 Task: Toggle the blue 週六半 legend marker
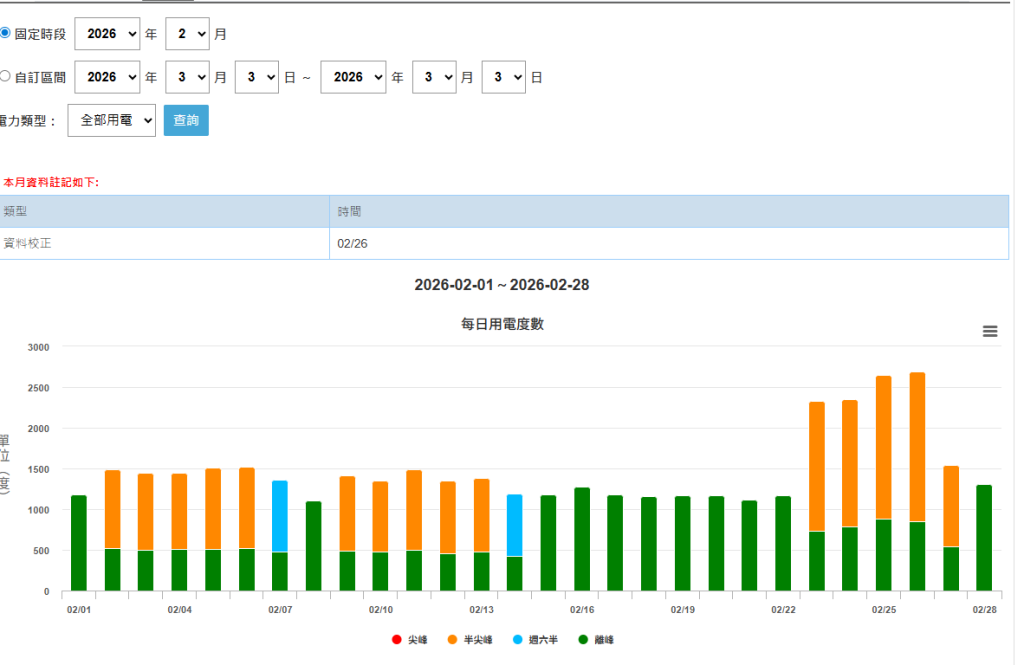click(518, 640)
